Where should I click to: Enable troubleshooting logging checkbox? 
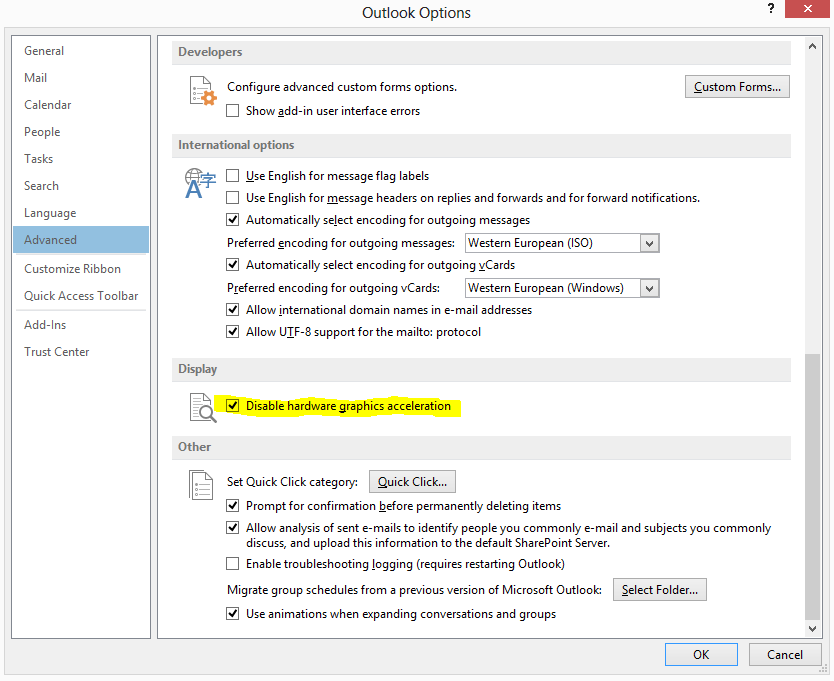(232, 563)
